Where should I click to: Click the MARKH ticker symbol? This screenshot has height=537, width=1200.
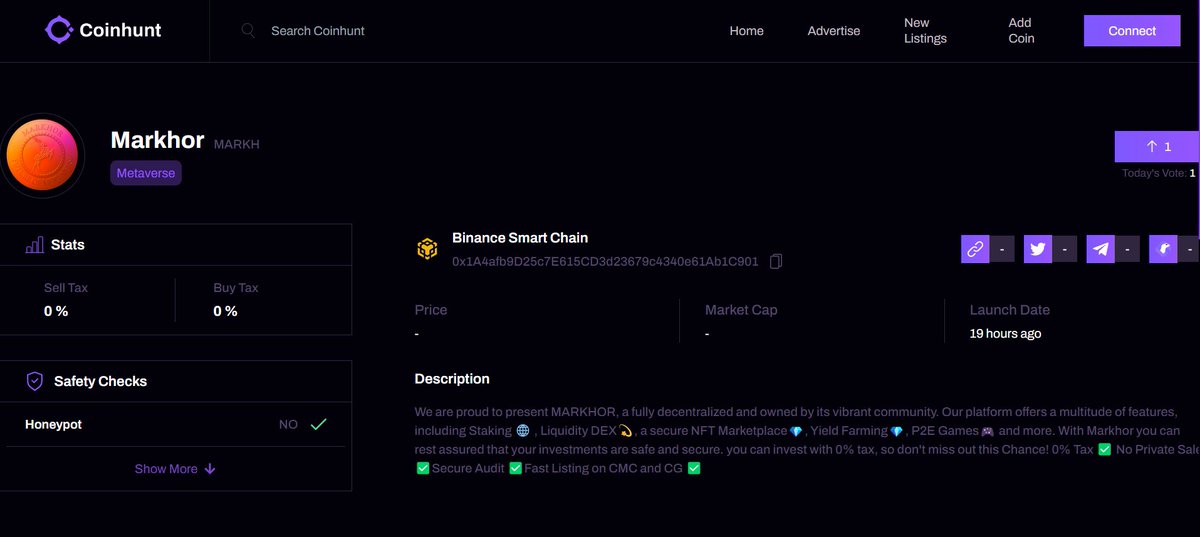click(237, 145)
